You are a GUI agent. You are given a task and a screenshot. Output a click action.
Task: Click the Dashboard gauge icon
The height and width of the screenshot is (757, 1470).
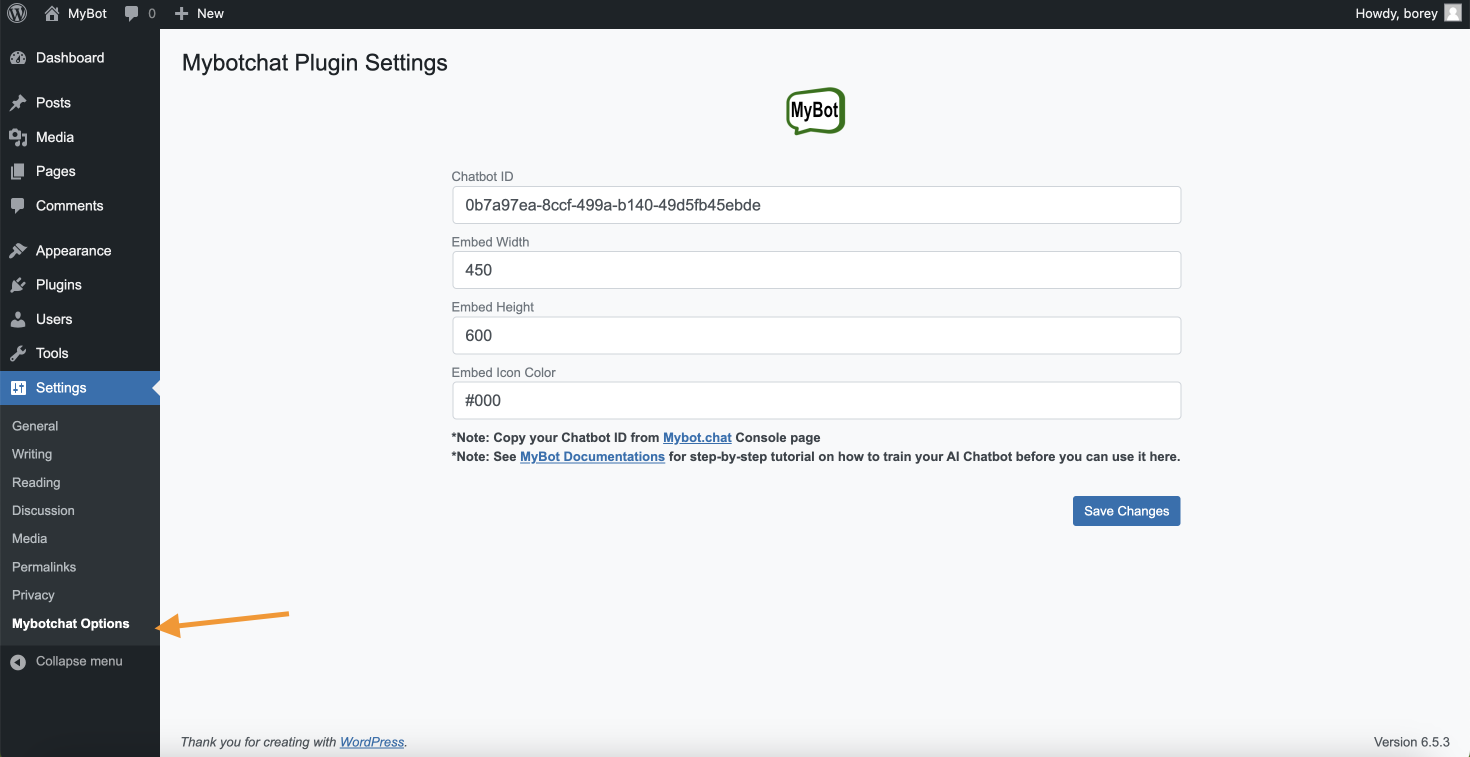coord(18,58)
